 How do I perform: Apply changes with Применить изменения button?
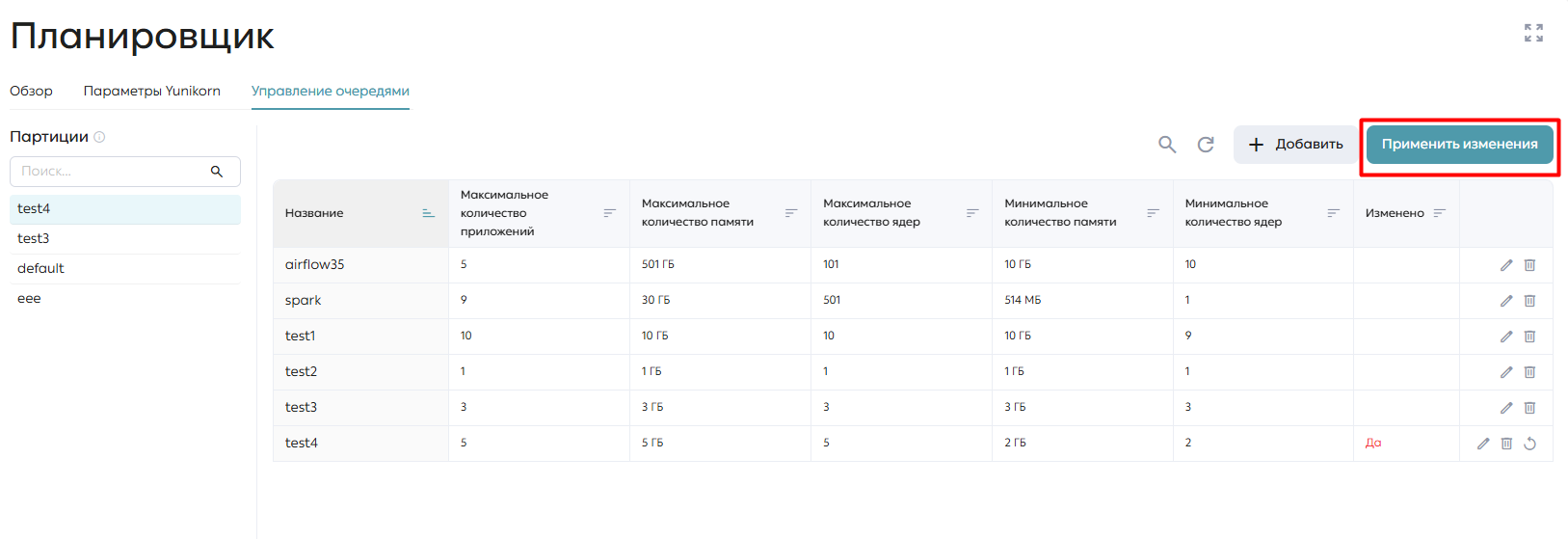(x=1460, y=145)
